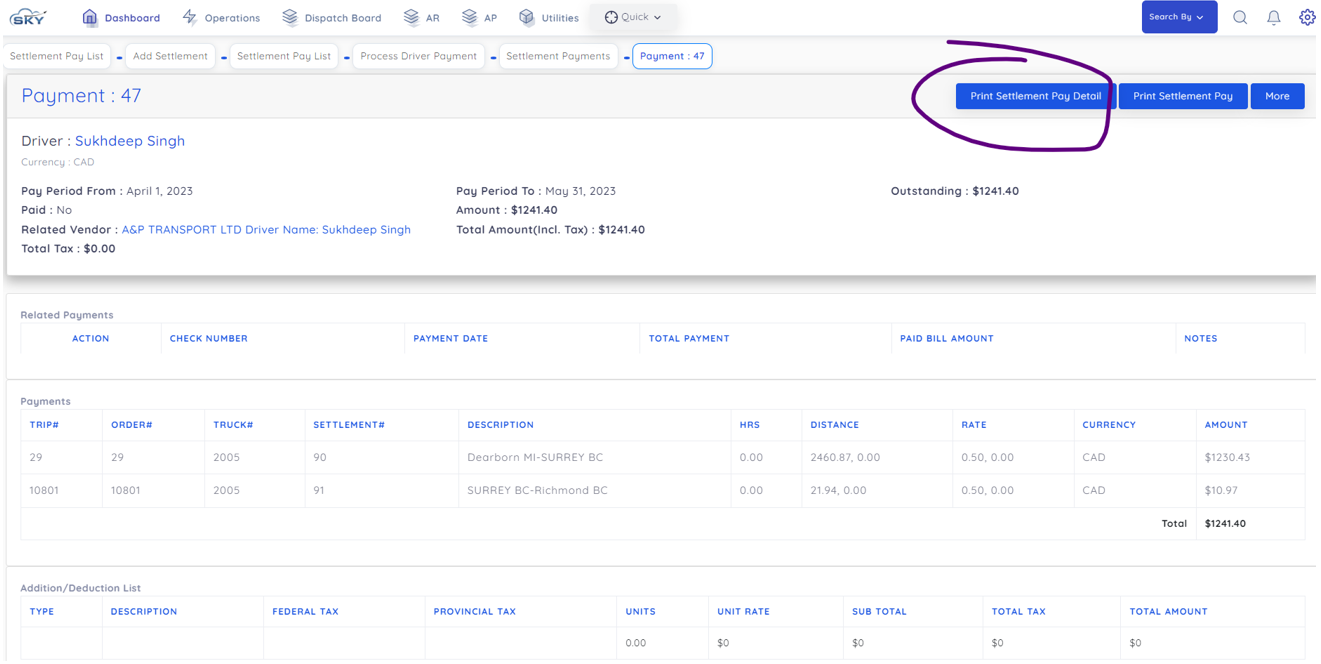Image resolution: width=1321 pixels, height=664 pixels.
Task: Go to the Add Settlement tab
Action: (170, 56)
